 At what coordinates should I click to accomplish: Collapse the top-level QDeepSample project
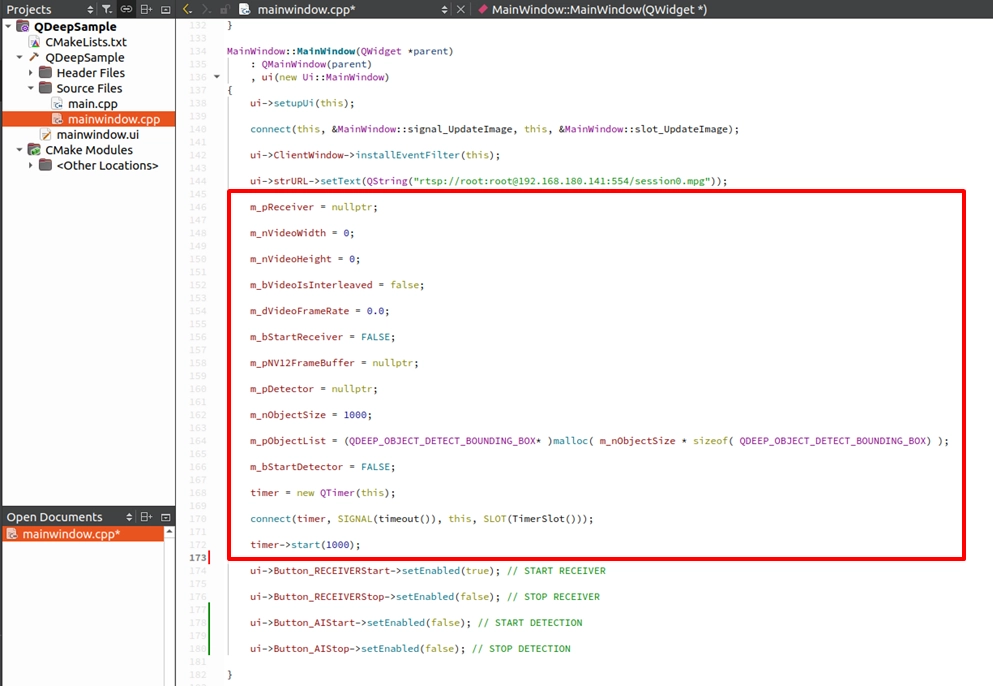[x=8, y=26]
